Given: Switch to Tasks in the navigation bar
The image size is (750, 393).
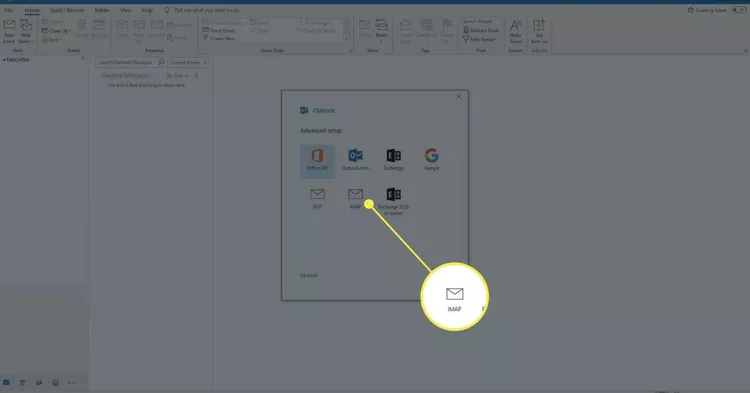Looking at the screenshot, I should coord(55,382).
